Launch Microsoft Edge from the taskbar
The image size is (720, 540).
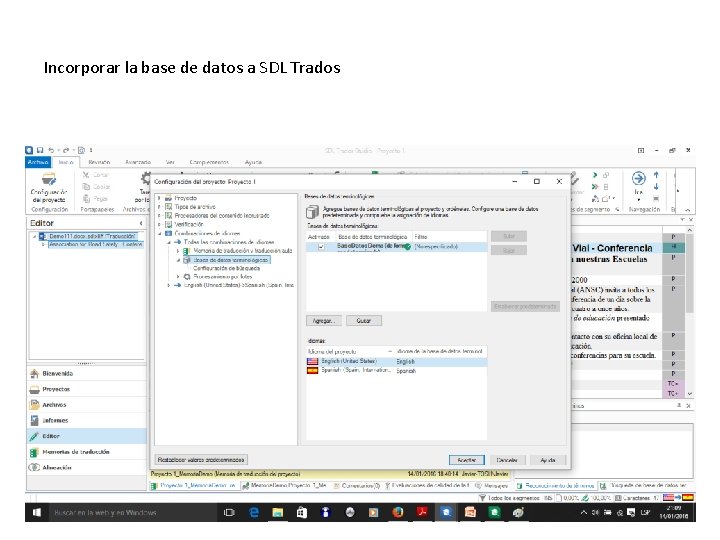point(253,512)
